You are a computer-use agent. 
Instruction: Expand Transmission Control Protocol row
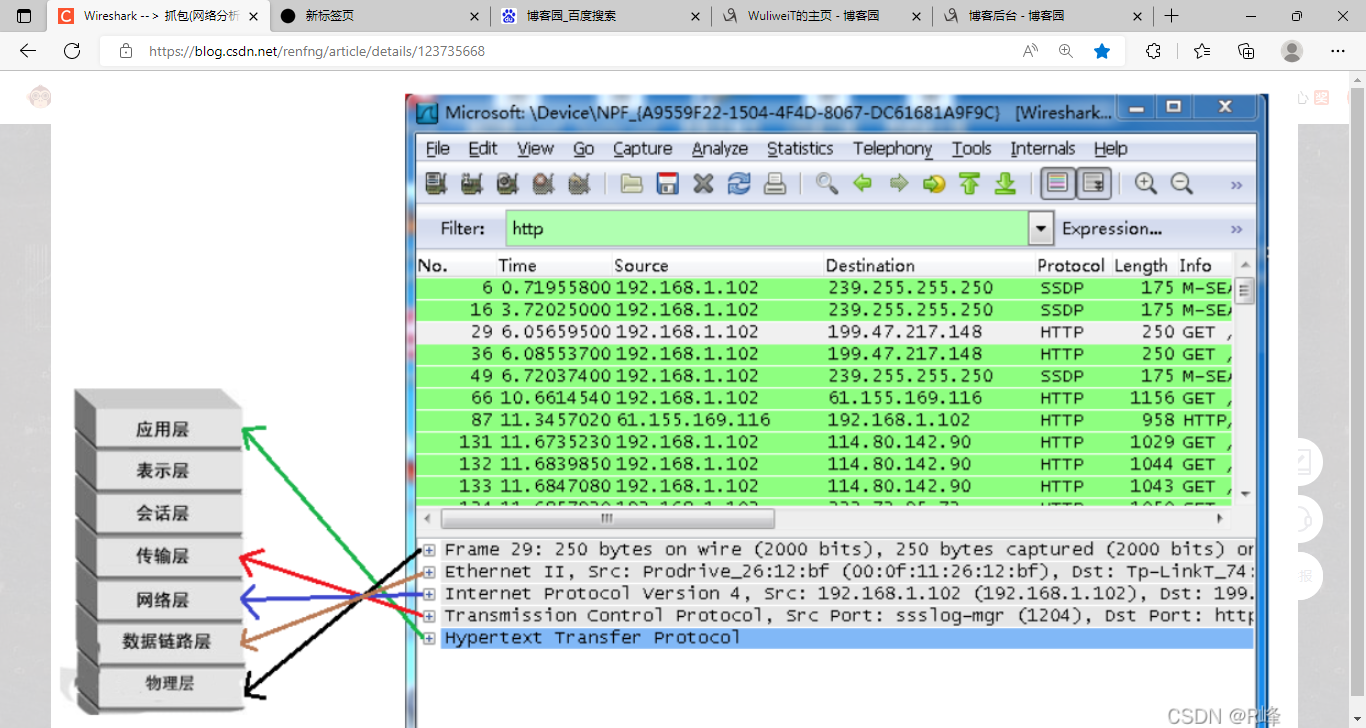[x=429, y=616]
